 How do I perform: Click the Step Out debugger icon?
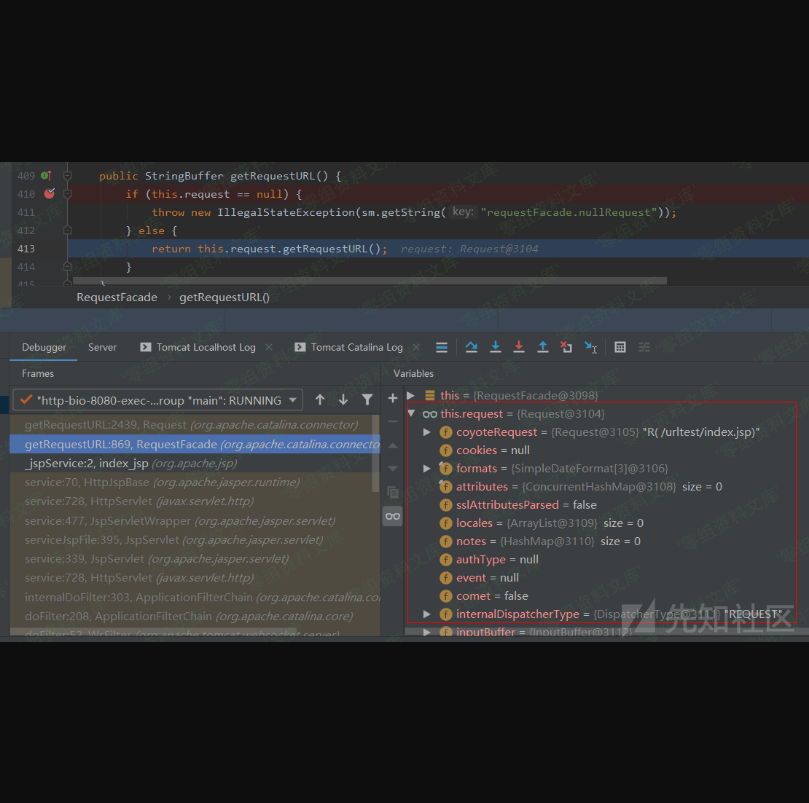click(x=543, y=347)
